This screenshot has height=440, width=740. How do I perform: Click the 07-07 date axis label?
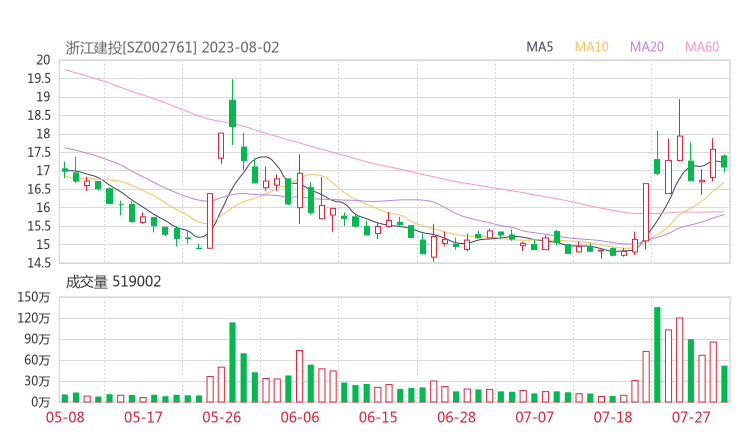point(534,417)
